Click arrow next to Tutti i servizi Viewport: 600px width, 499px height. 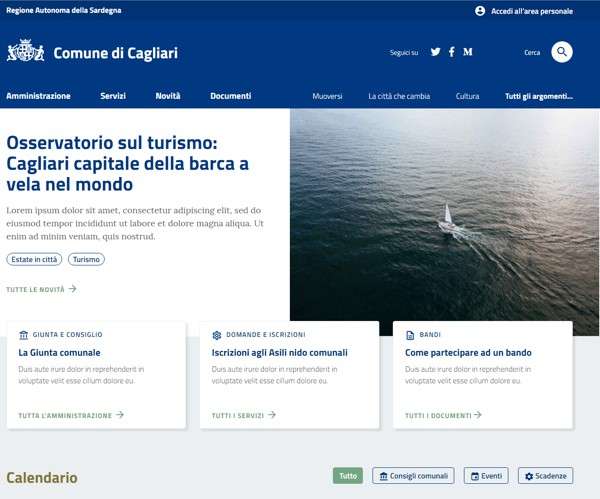pos(272,414)
